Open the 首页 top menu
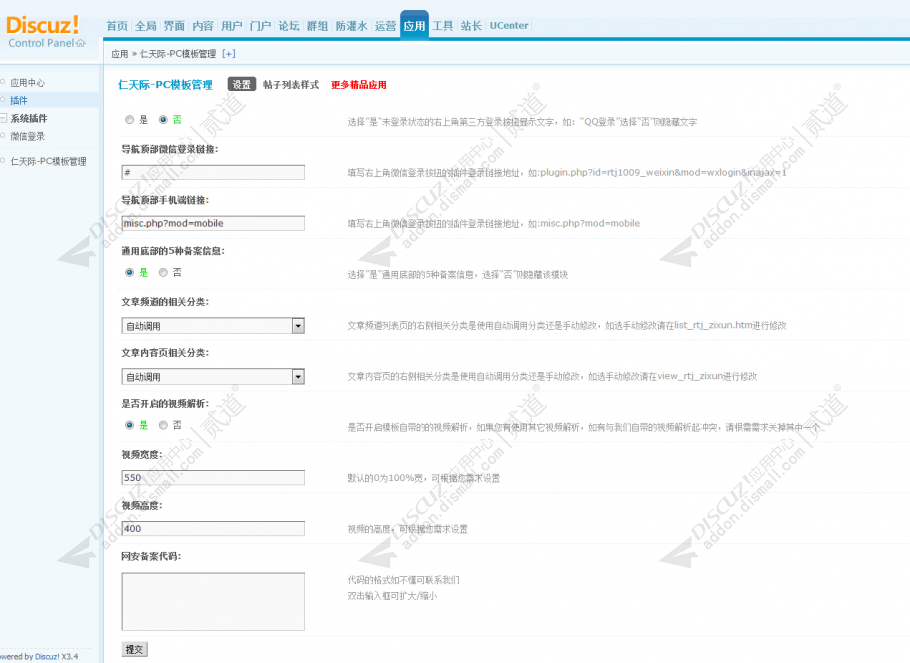Viewport: 910px width, 663px height. pyautogui.click(x=117, y=26)
